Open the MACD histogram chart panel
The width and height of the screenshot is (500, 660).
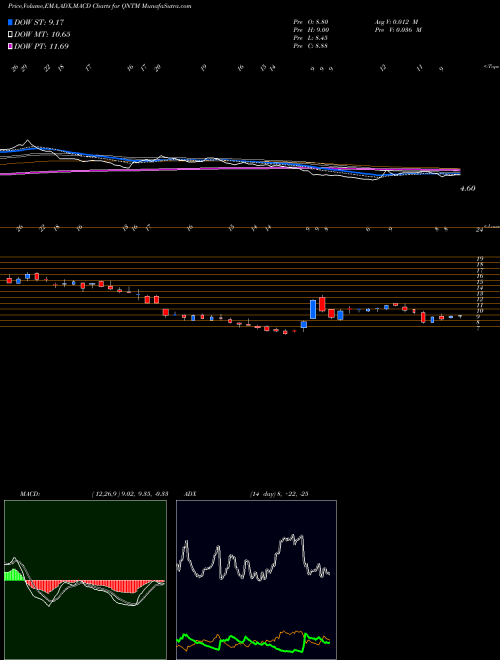[x=85, y=580]
